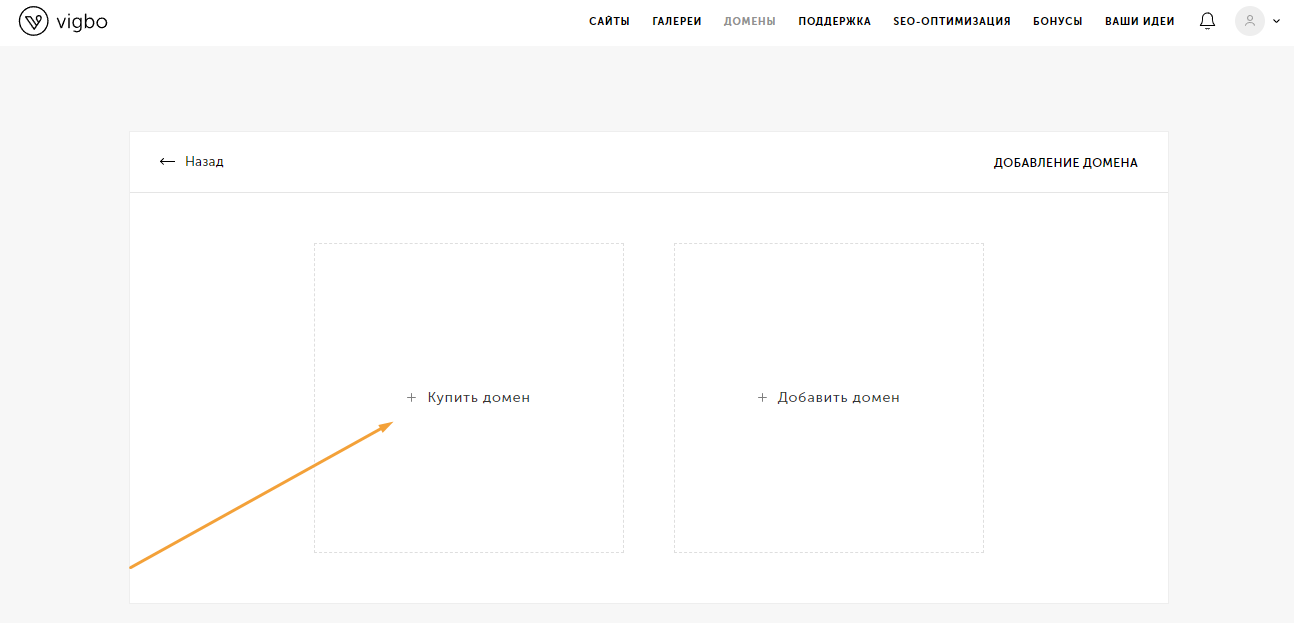
Task: Open the Поддержка page
Action: pos(834,21)
